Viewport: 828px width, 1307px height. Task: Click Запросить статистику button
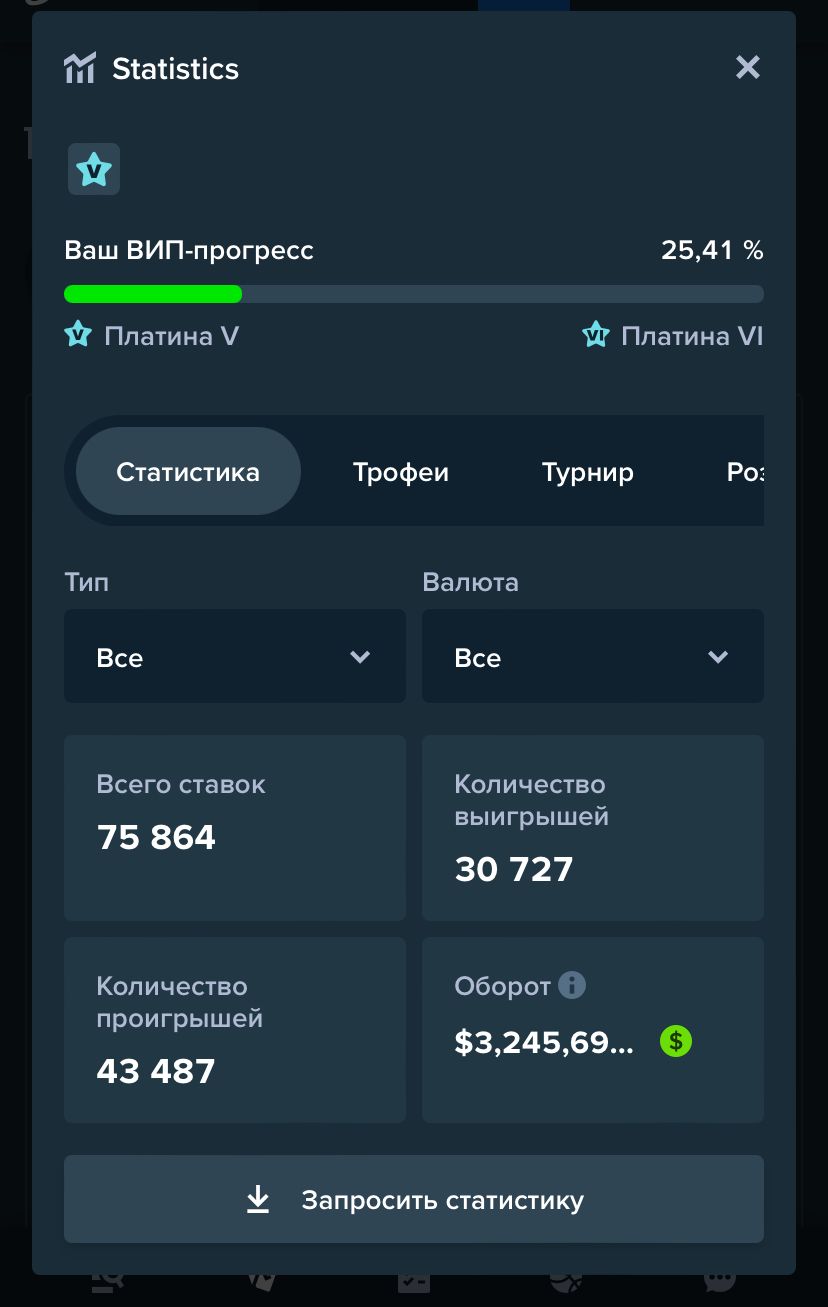pos(414,1199)
